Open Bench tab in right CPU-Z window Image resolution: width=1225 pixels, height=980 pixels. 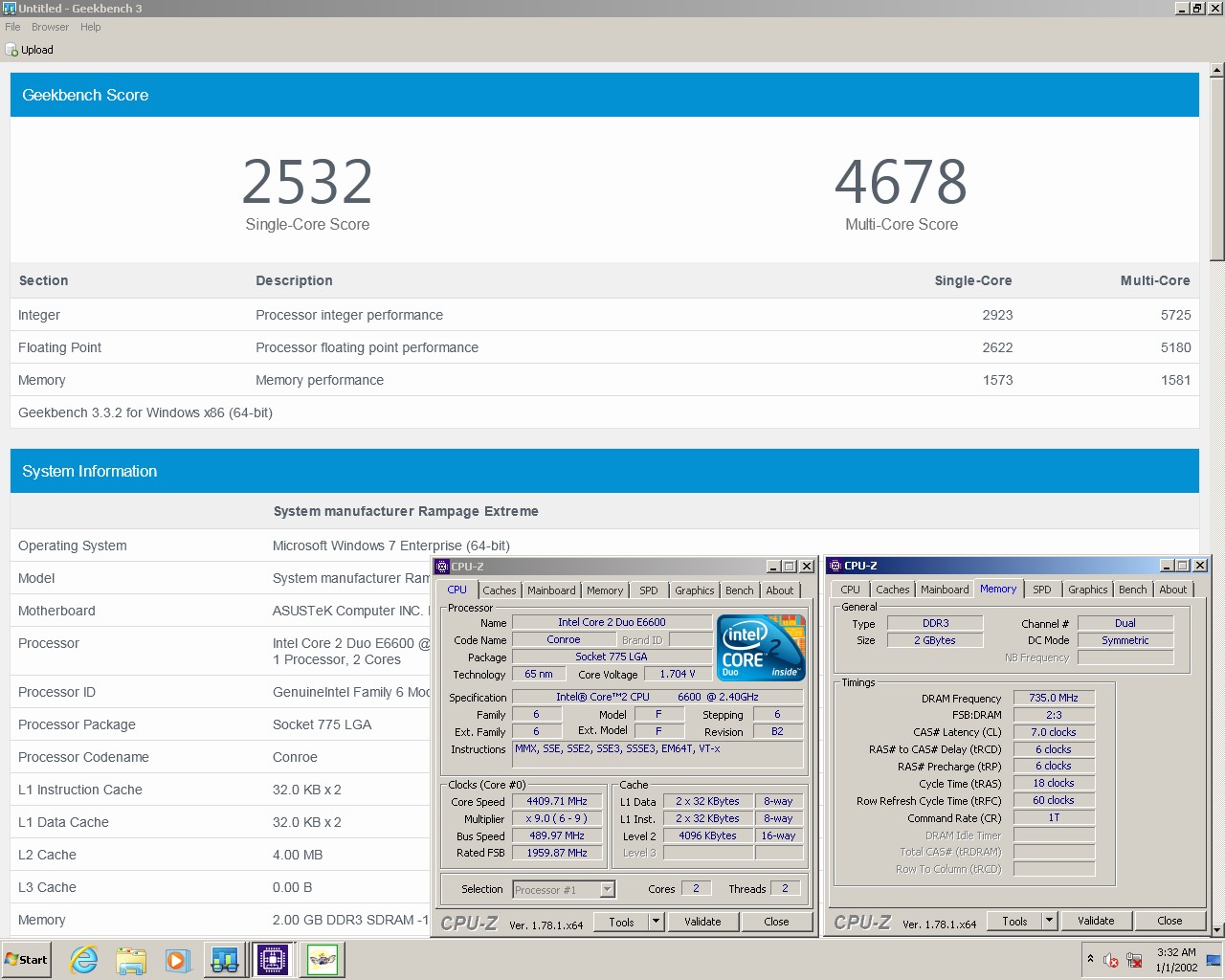[x=1132, y=590]
